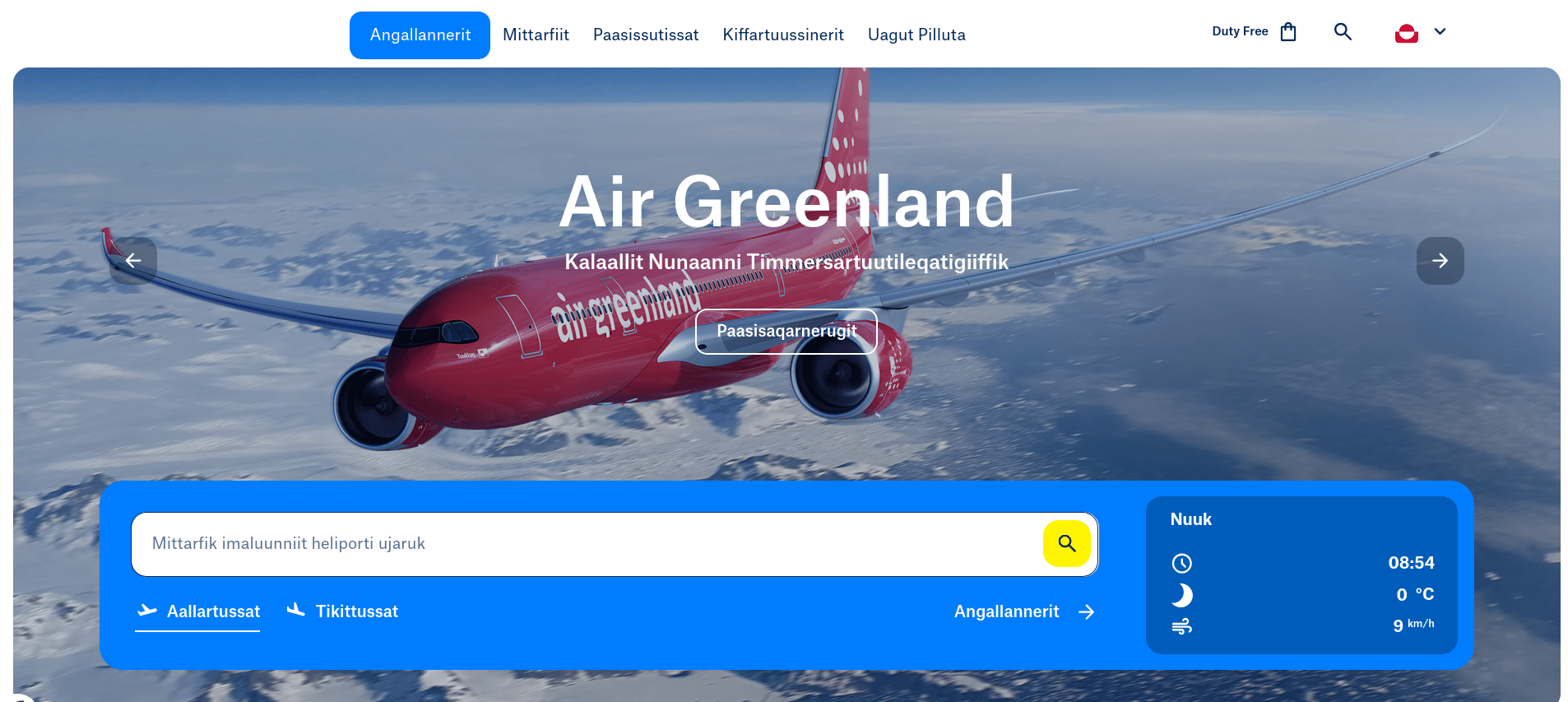This screenshot has width=1568, height=702.
Task: Open the Duty Free shopping bag icon
Action: [x=1288, y=32]
